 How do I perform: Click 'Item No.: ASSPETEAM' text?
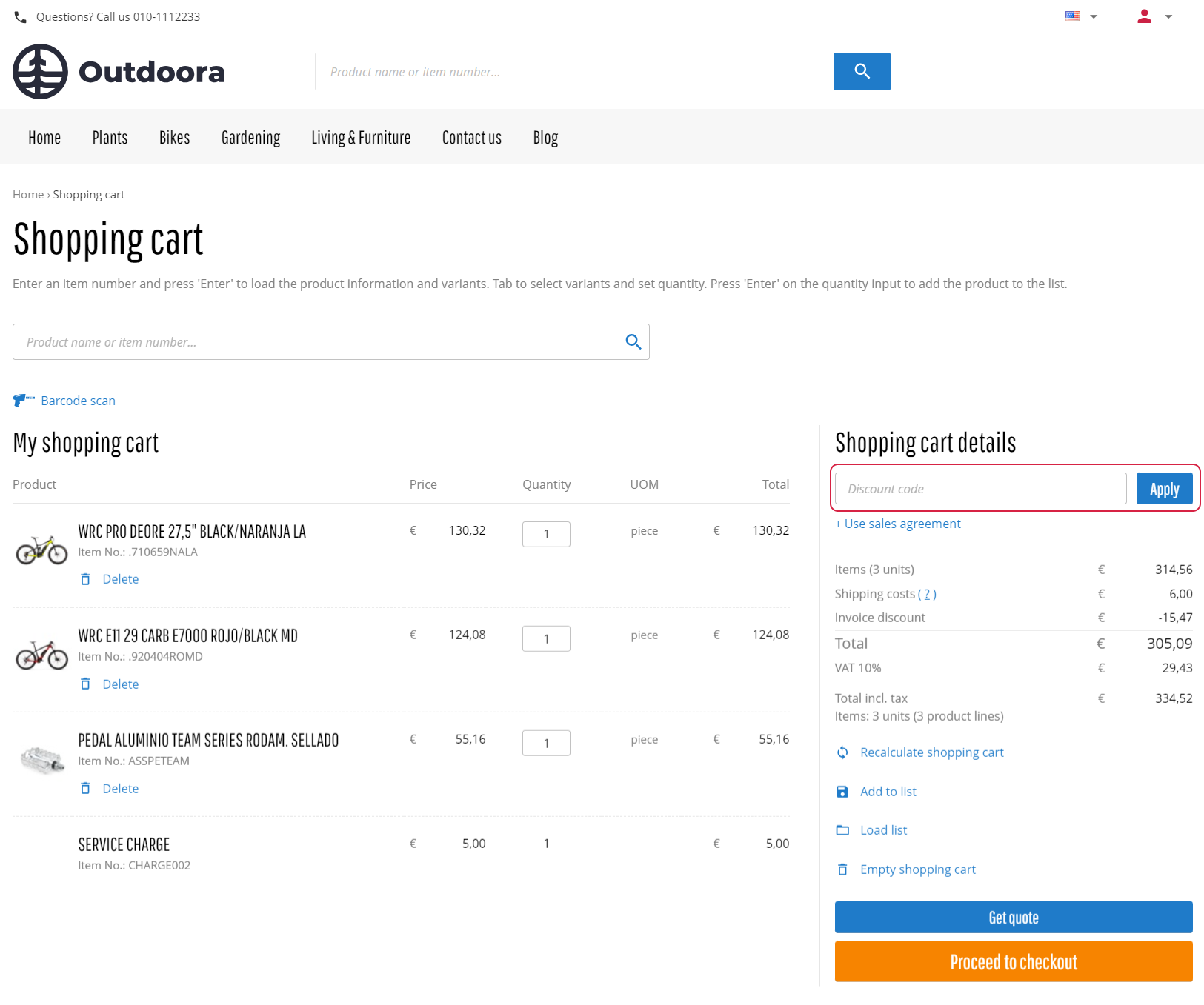tap(133, 761)
